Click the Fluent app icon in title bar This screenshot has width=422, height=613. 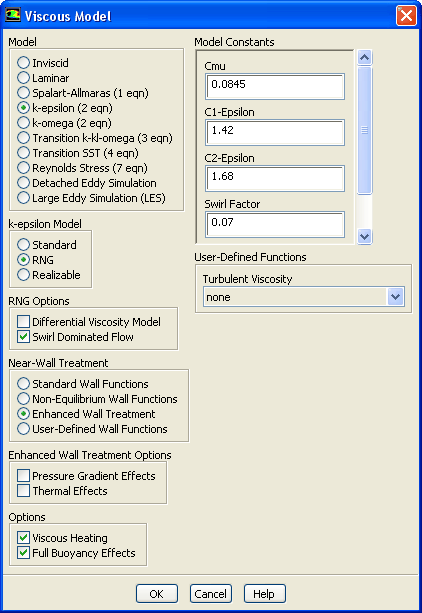point(13,16)
